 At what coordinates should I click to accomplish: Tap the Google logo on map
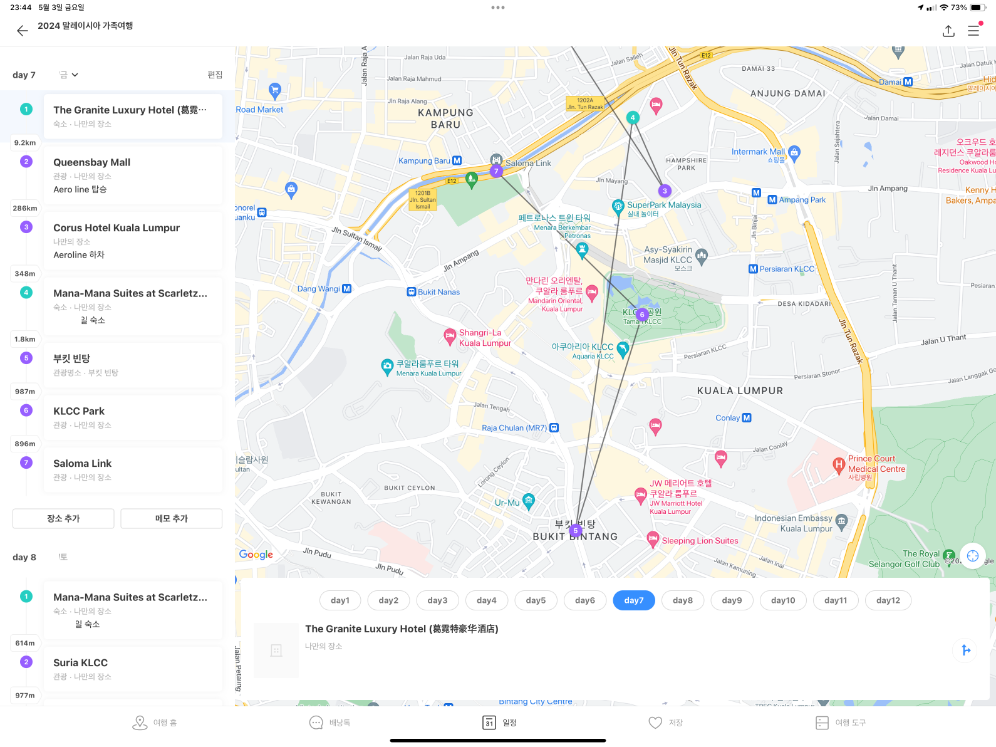click(256, 555)
